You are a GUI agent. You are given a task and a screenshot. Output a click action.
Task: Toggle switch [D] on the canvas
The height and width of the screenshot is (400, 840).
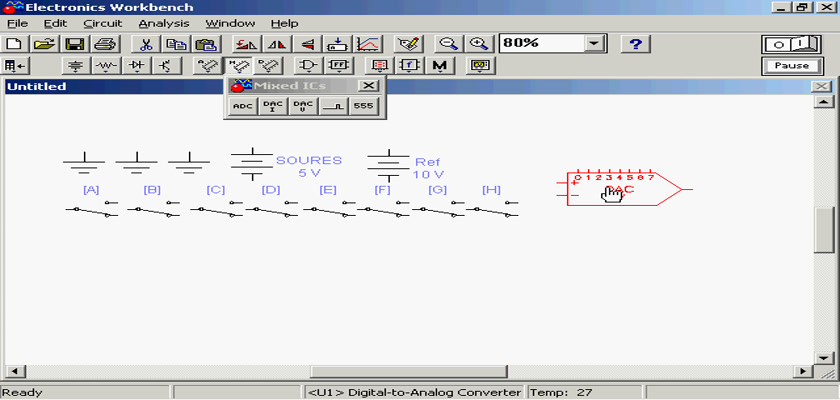click(272, 209)
